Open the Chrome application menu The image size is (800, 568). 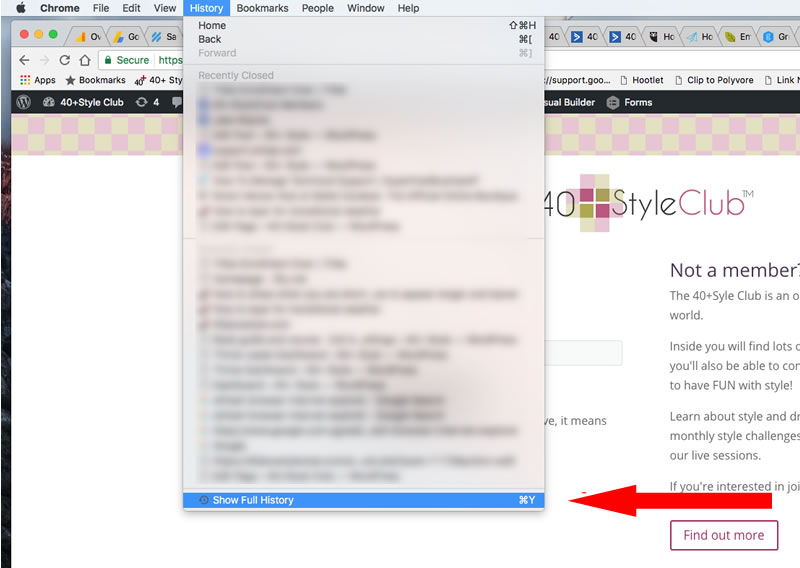[x=60, y=8]
